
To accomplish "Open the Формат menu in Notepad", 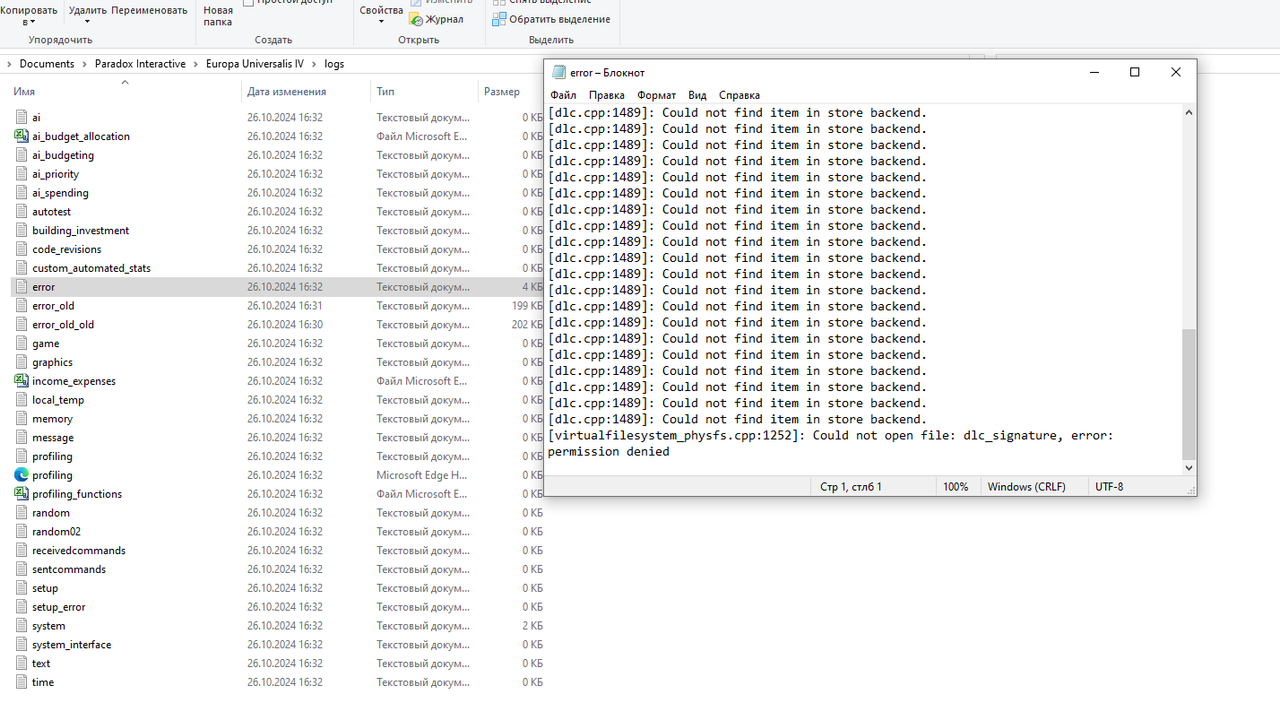I will (657, 95).
